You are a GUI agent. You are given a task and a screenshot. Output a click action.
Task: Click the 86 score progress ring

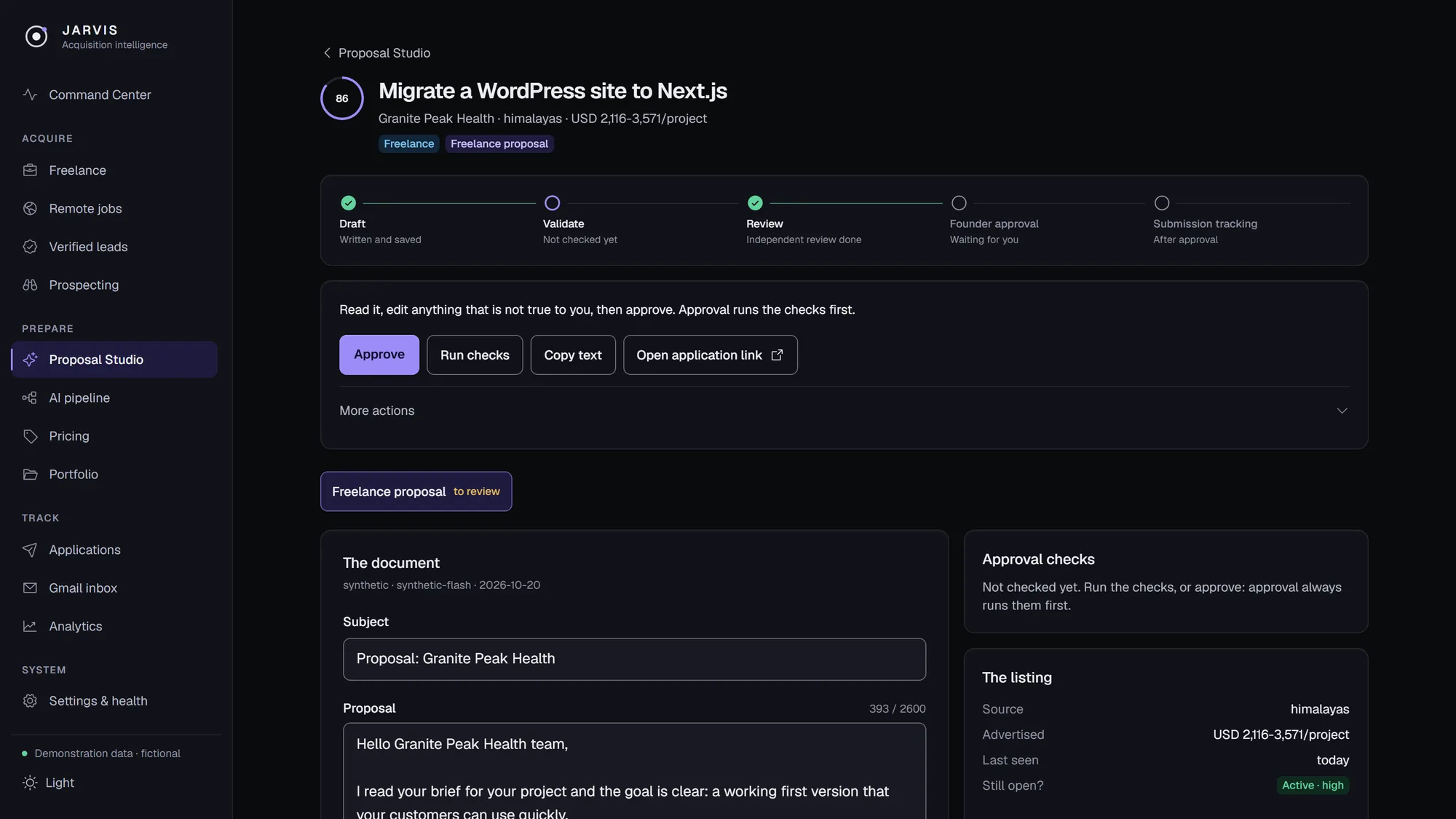tap(341, 98)
